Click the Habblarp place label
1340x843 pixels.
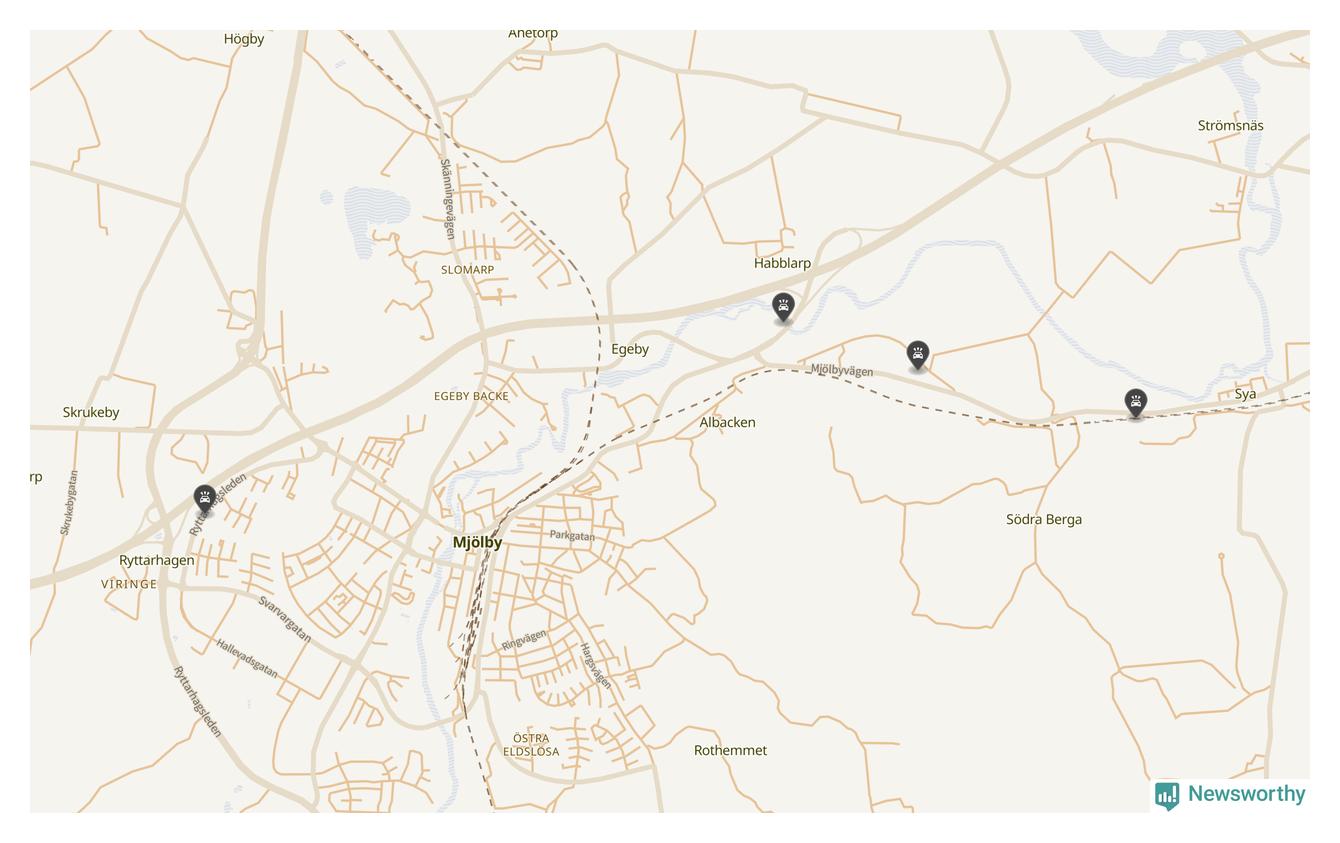782,263
